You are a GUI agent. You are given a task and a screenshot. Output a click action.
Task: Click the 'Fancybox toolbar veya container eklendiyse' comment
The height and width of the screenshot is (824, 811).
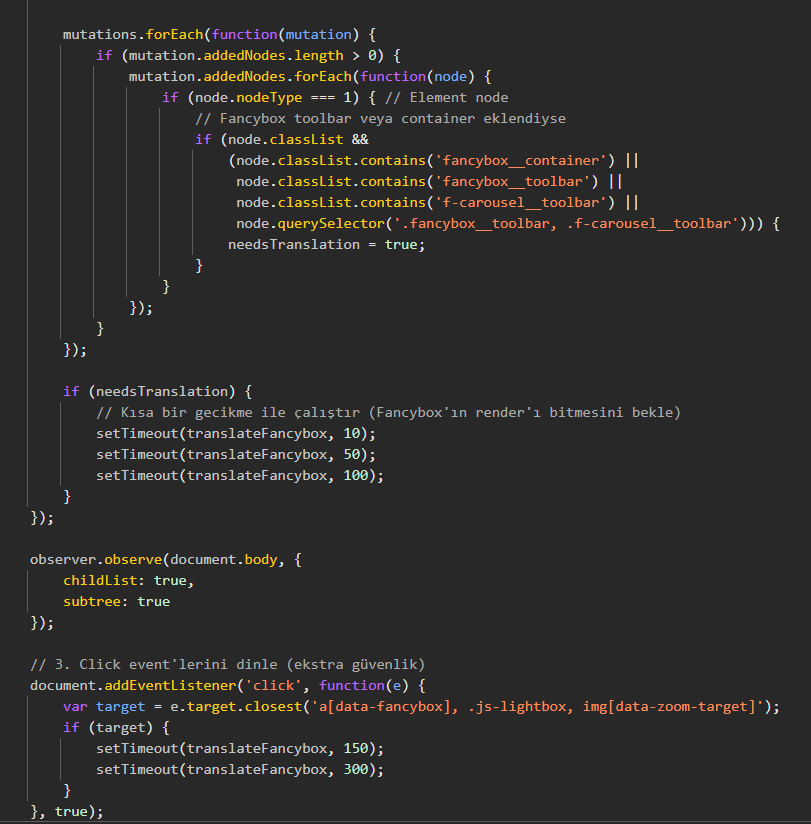pos(381,119)
